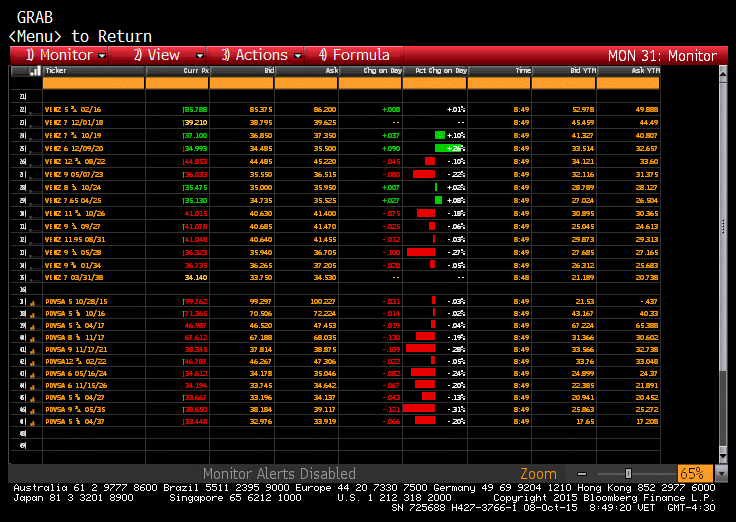Click the Time column header
The width and height of the screenshot is (736, 522).
[x=499, y=71]
